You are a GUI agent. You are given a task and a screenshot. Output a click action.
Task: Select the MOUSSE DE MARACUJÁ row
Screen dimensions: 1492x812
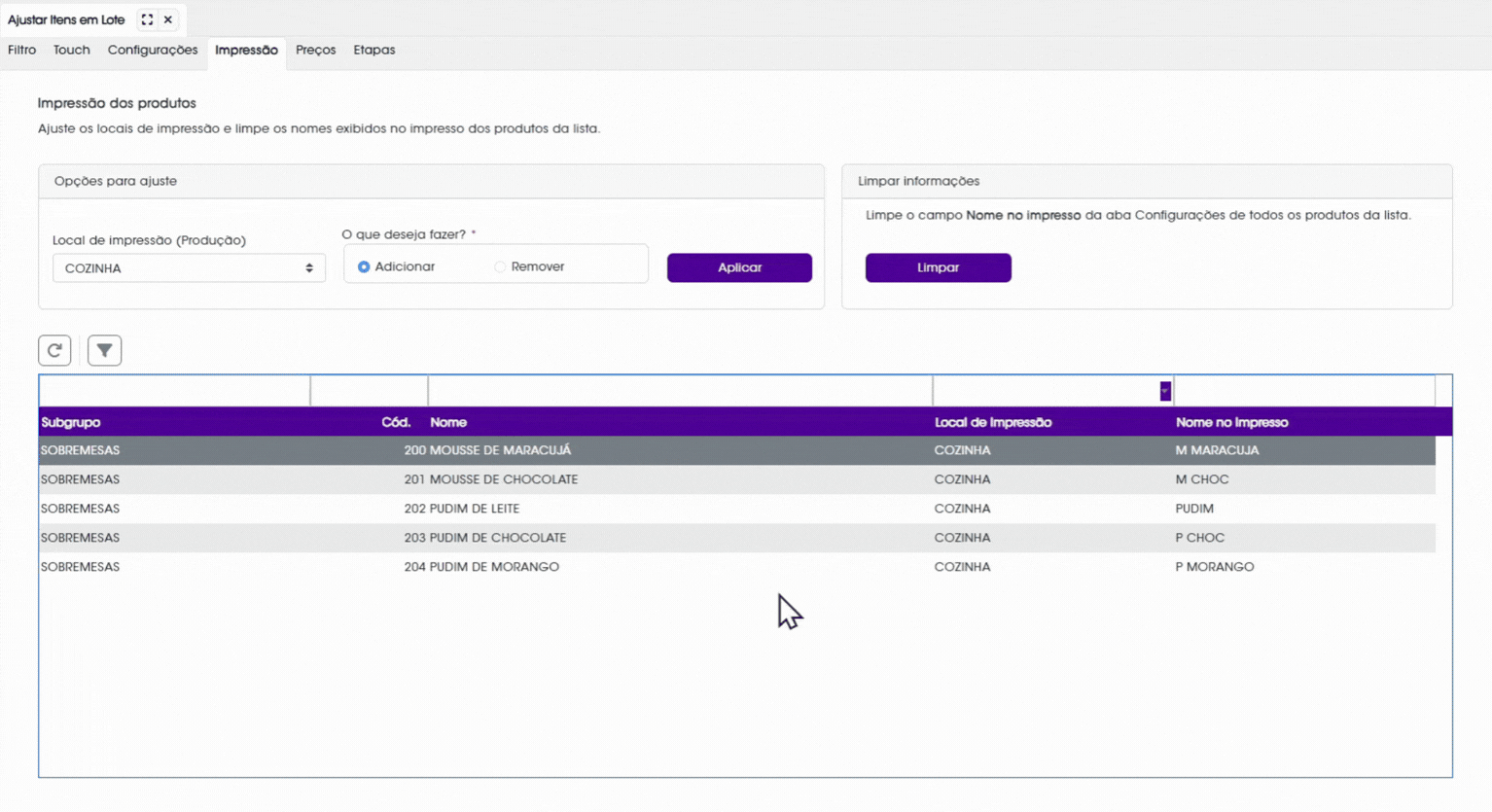[737, 450]
